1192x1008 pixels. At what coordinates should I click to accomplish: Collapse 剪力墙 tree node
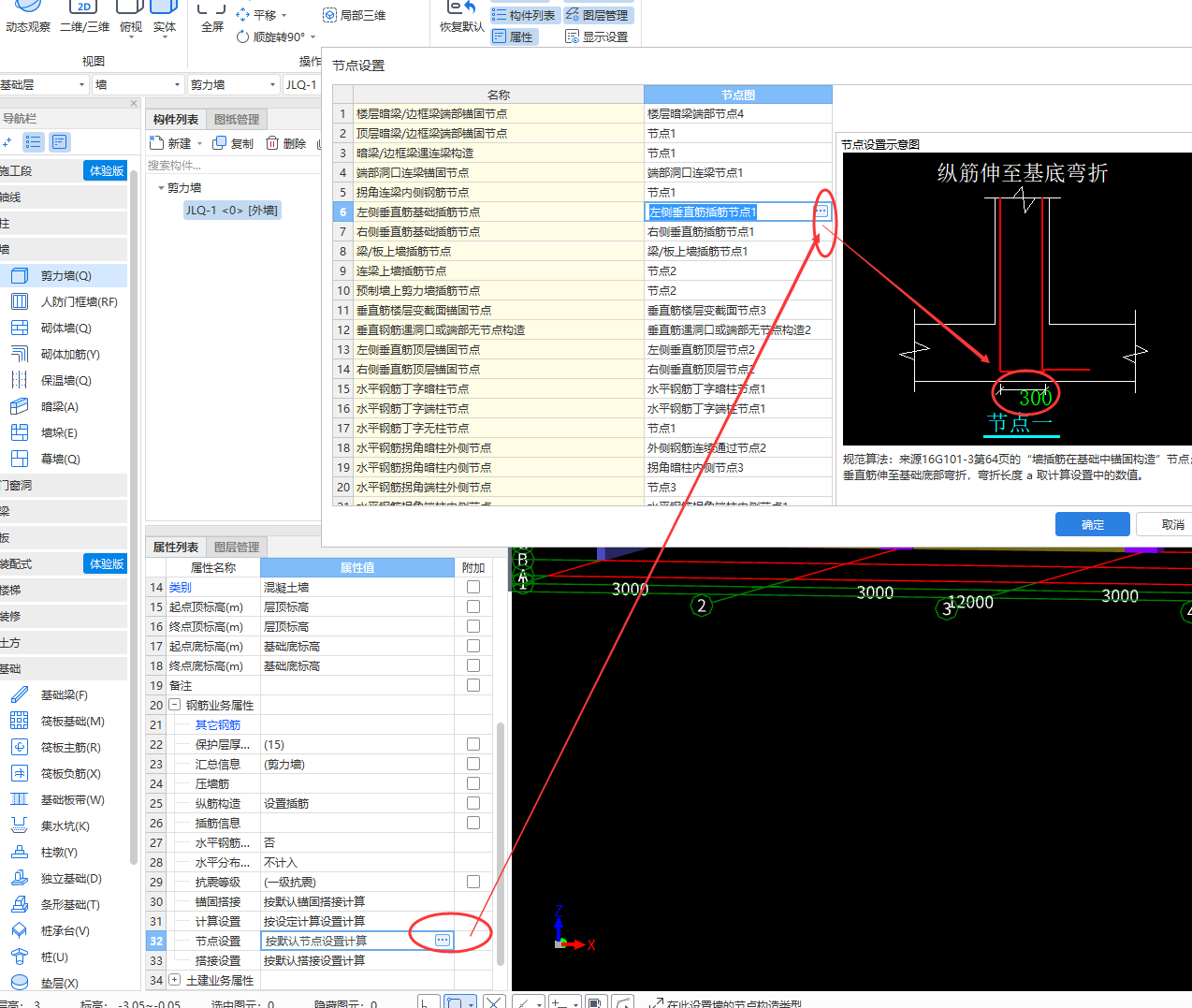161,188
